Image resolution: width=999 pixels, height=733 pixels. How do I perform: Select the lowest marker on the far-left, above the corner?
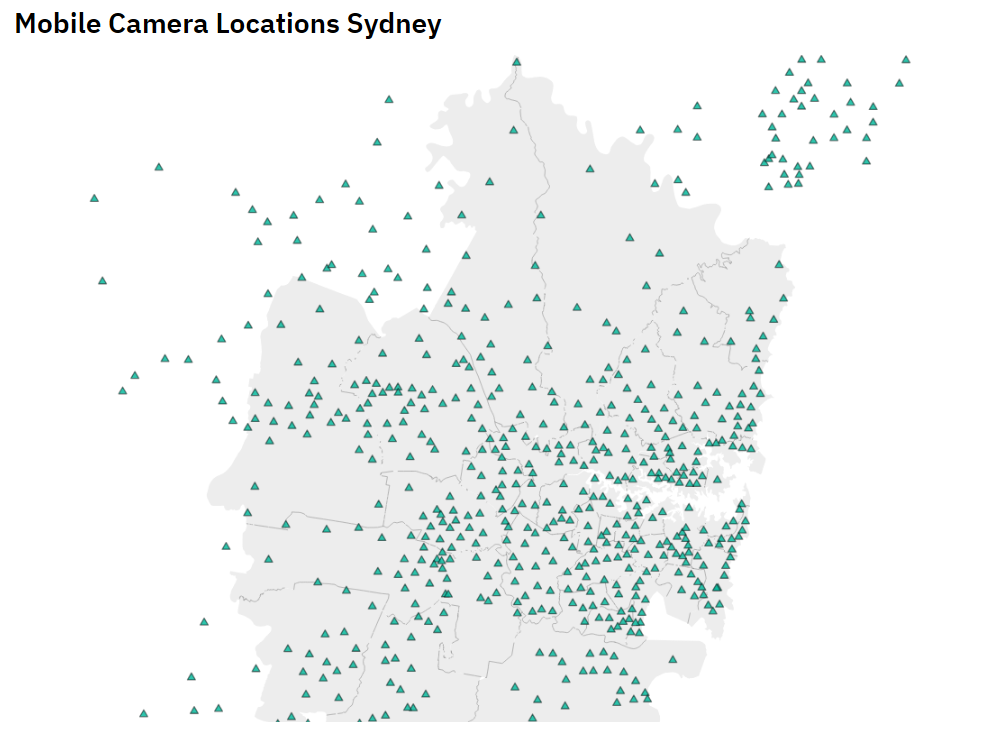(x=192, y=677)
